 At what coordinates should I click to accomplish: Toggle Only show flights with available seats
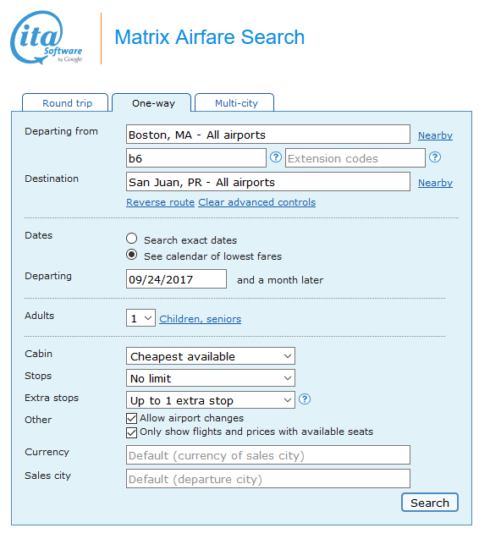point(132,432)
